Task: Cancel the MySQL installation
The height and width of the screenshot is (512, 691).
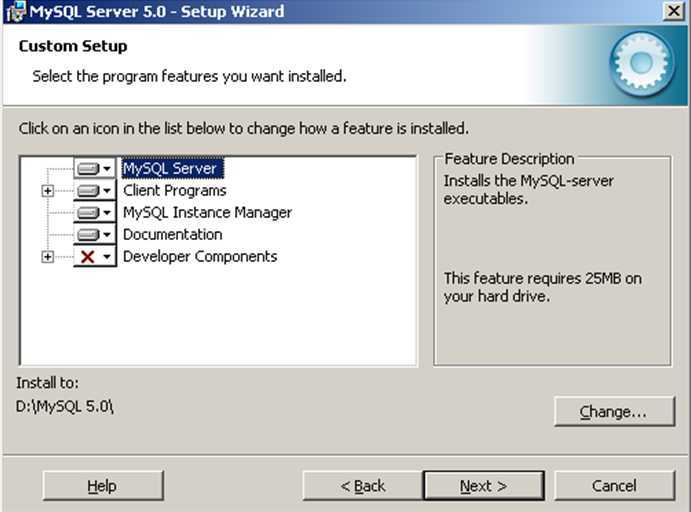Action: (614, 486)
